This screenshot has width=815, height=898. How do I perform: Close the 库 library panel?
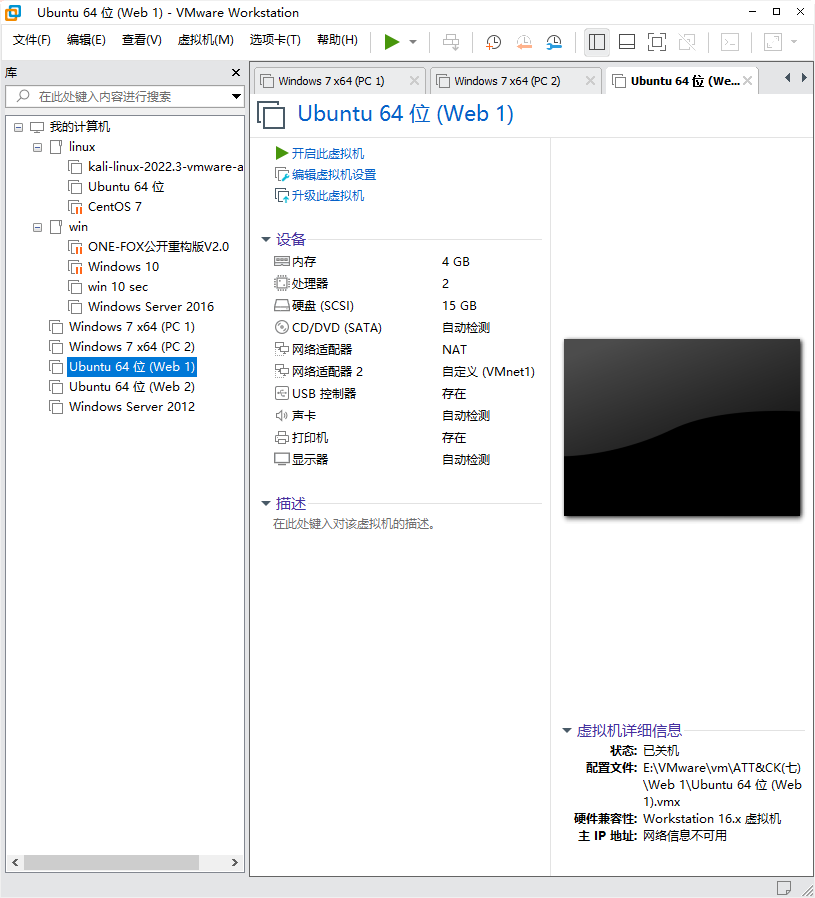236,73
